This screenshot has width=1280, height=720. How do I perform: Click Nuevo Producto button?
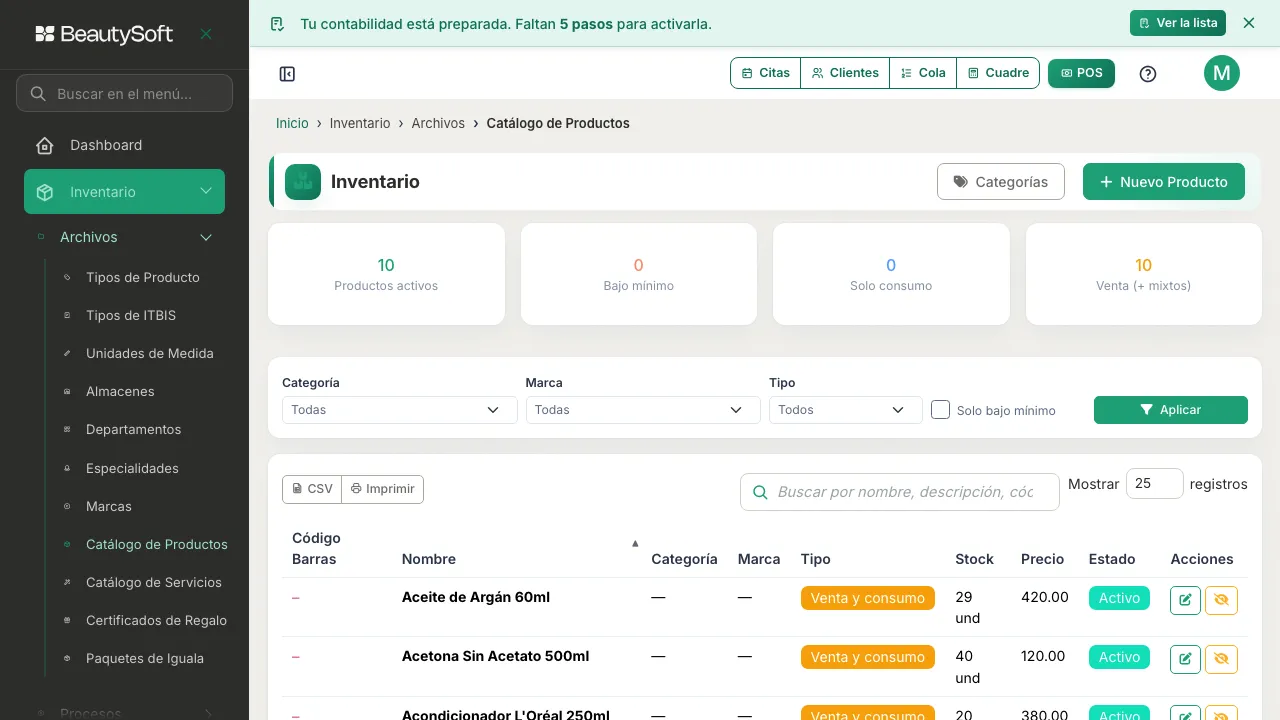pyautogui.click(x=1164, y=182)
